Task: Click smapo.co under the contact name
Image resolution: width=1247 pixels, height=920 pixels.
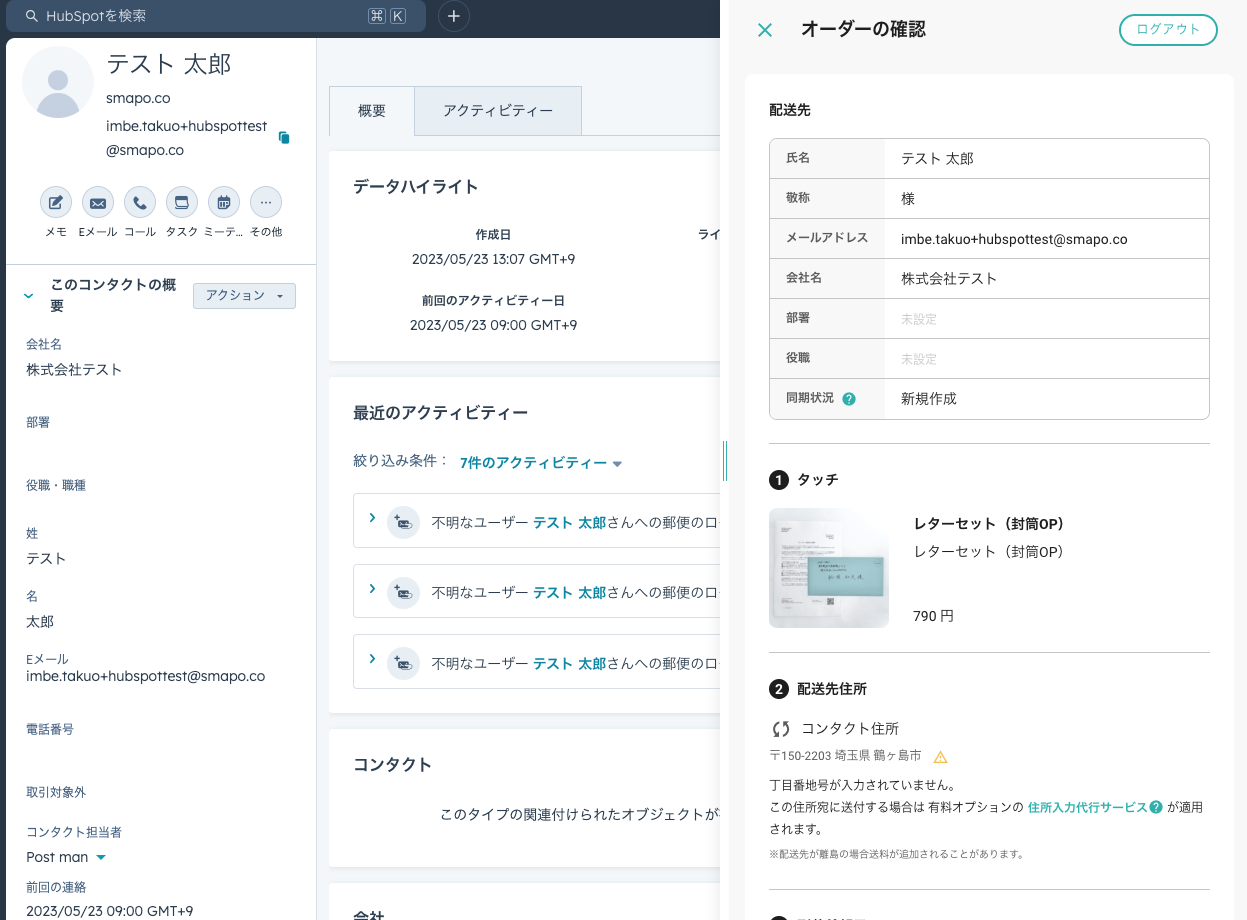Action: pos(138,98)
